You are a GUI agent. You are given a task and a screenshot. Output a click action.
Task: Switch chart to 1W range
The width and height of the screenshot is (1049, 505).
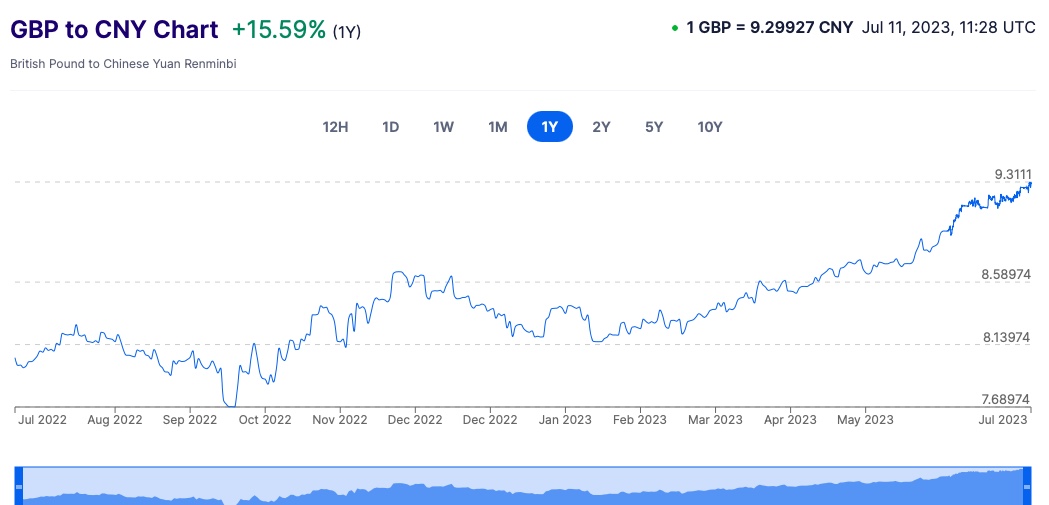pyautogui.click(x=444, y=127)
